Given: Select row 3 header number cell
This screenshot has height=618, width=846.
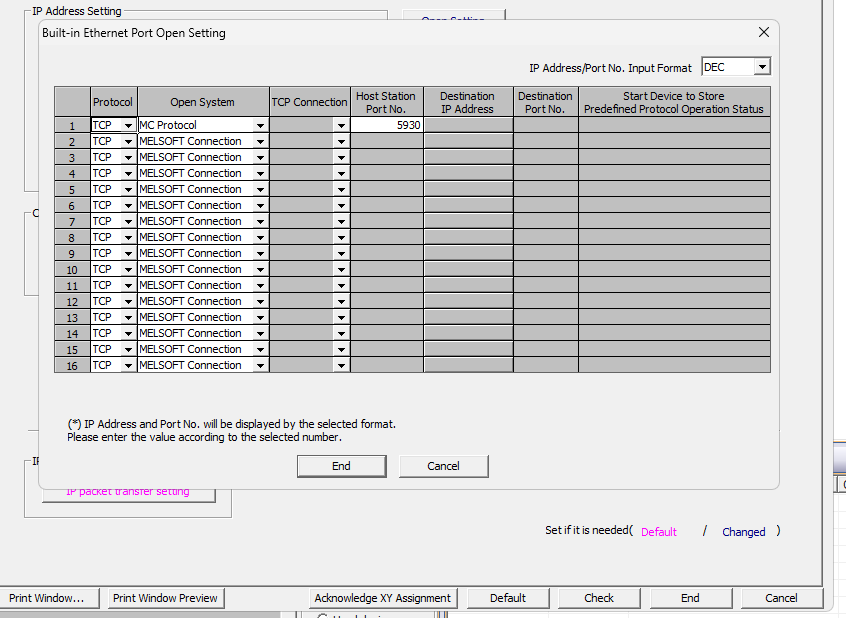Looking at the screenshot, I should 72,158.
